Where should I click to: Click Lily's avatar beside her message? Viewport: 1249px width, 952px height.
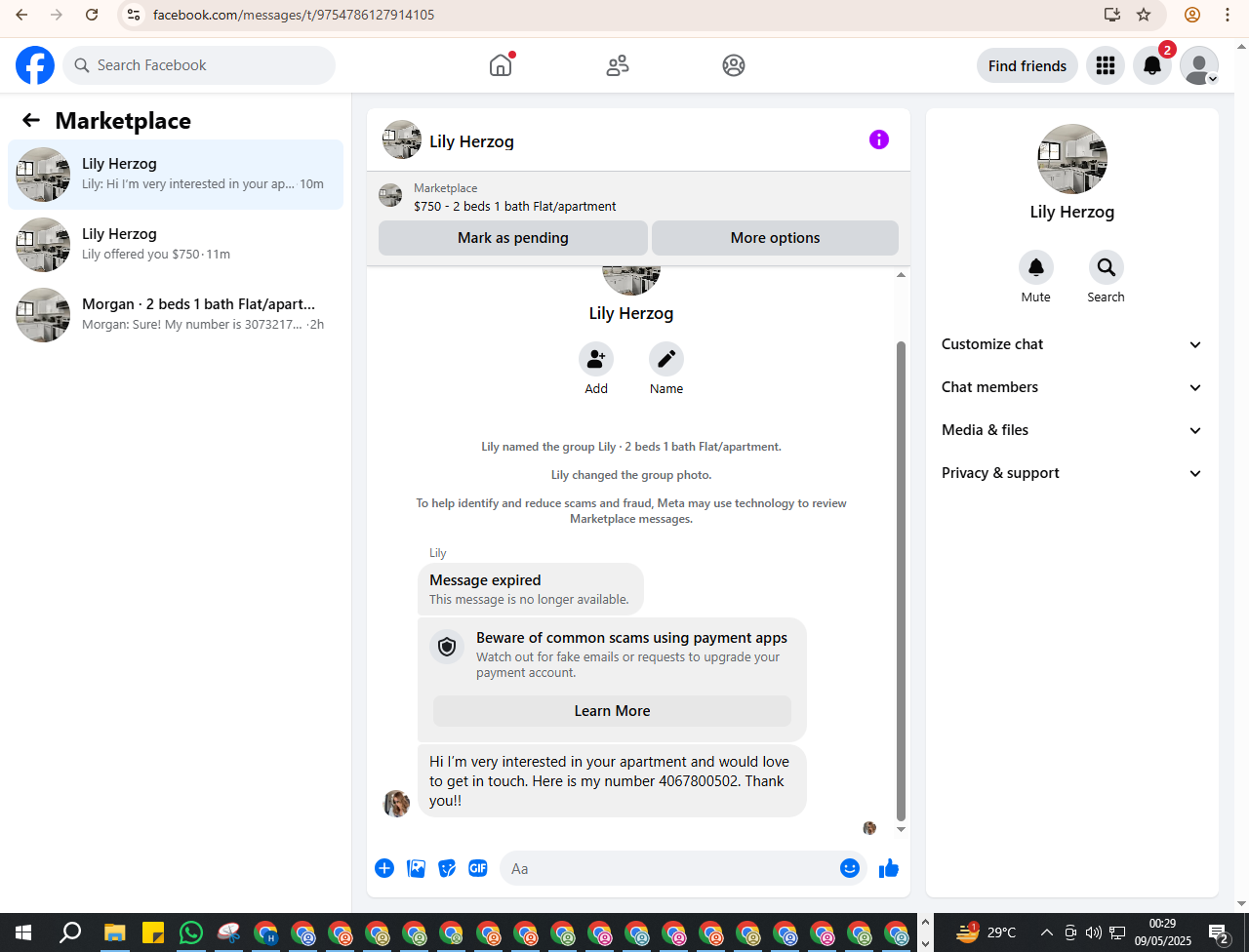396,803
